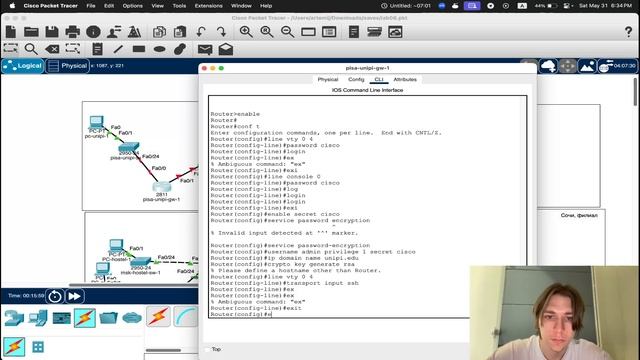
Task: Open the Attributes tab of router window
Action: [x=405, y=79]
